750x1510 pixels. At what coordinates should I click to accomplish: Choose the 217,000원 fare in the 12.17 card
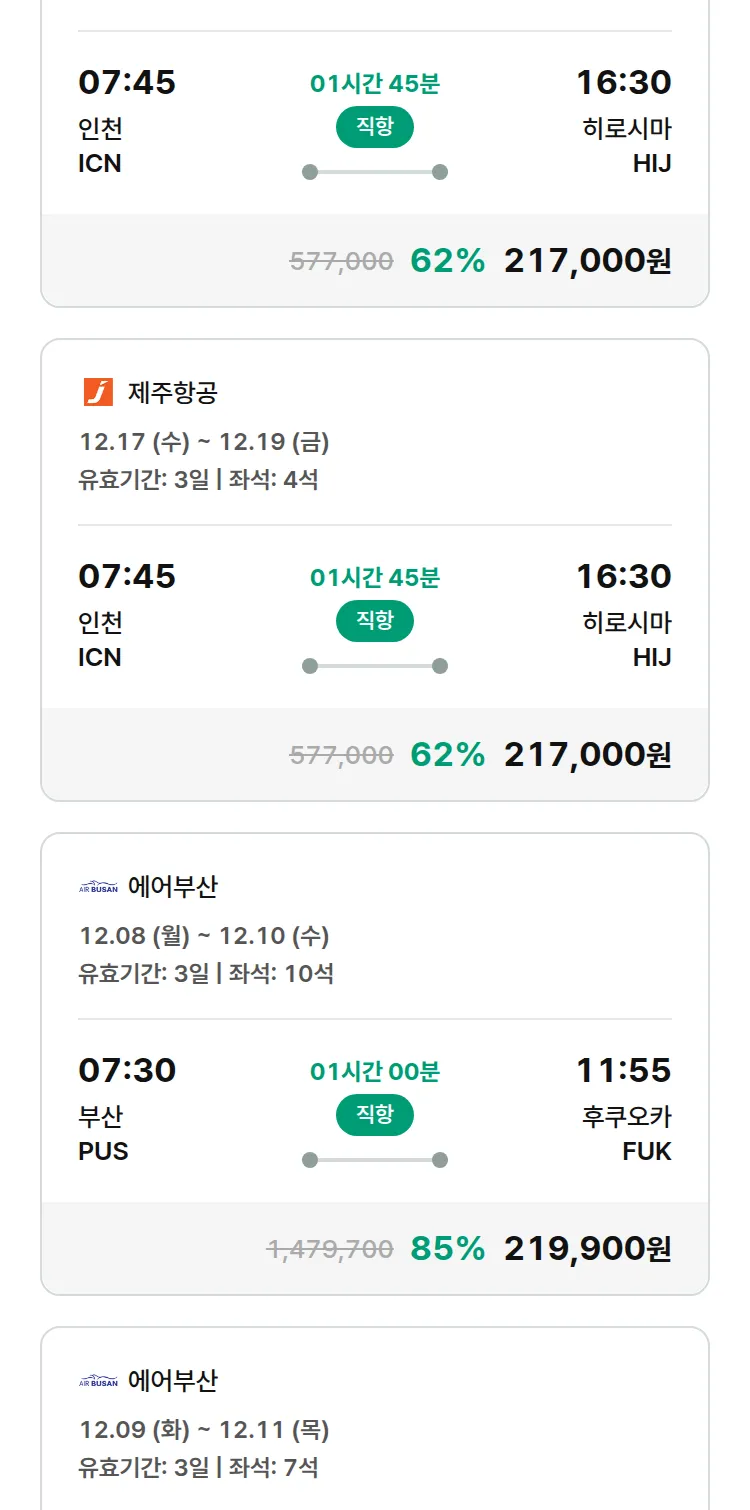[x=587, y=754]
